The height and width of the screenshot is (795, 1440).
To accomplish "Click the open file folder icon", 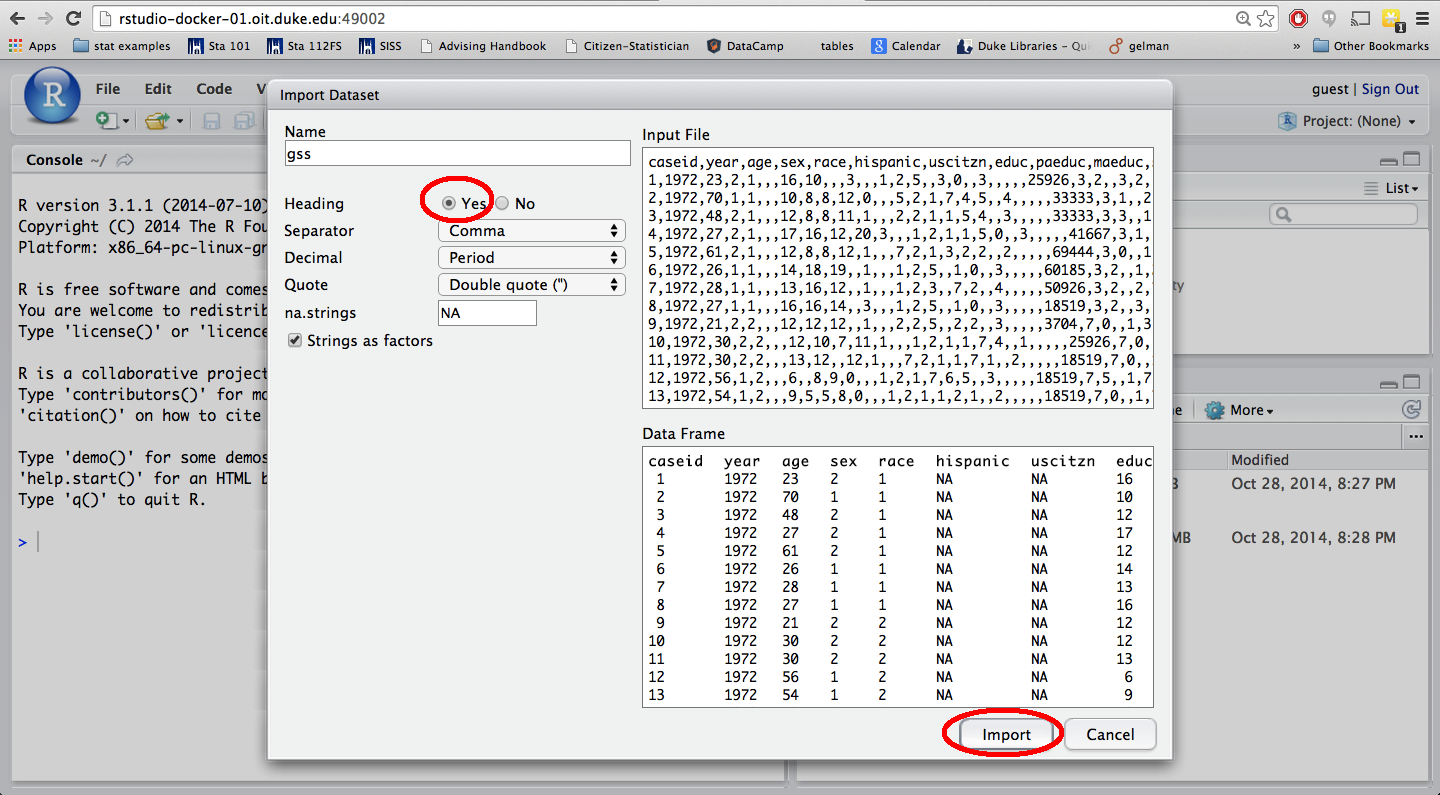I will (157, 121).
